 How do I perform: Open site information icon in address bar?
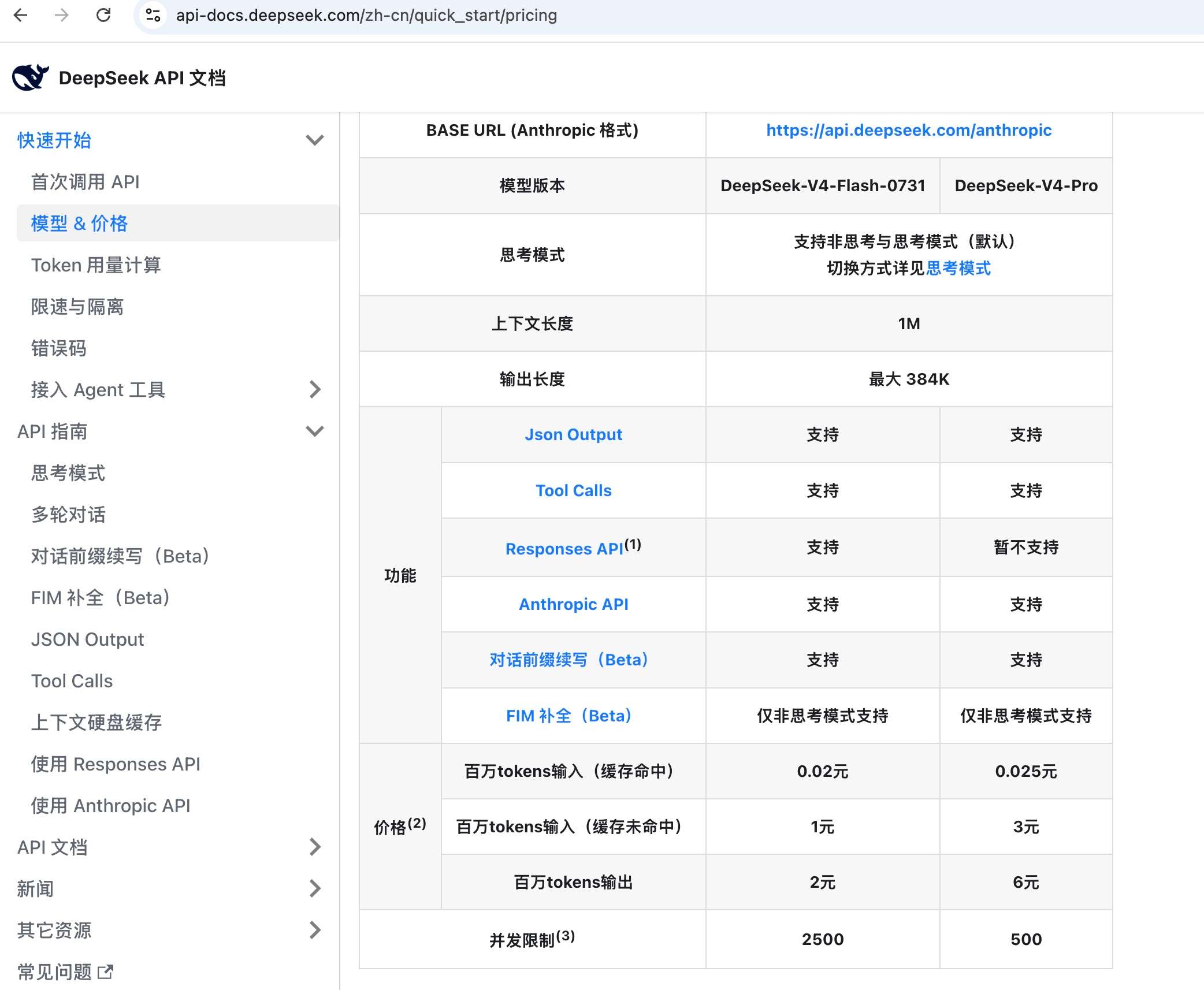click(x=153, y=15)
